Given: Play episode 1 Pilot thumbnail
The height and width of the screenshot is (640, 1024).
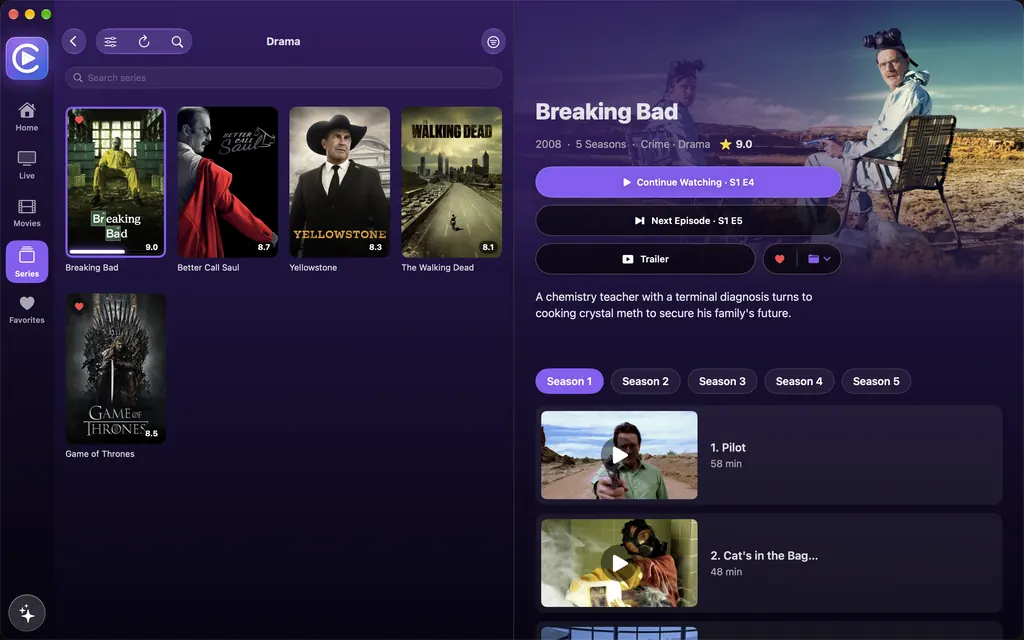Looking at the screenshot, I should point(619,455).
